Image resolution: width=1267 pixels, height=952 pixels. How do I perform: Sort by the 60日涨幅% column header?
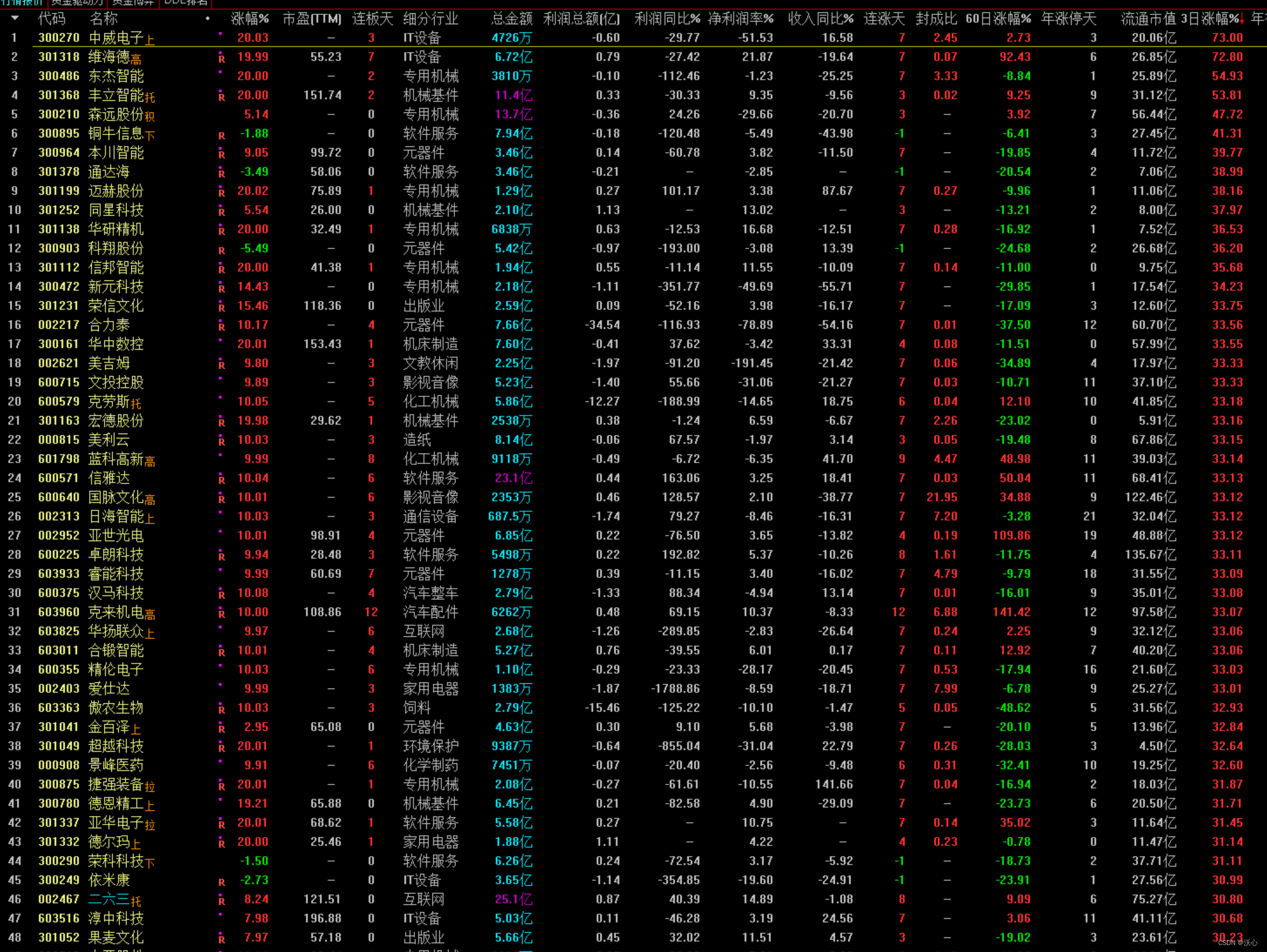pyautogui.click(x=998, y=19)
